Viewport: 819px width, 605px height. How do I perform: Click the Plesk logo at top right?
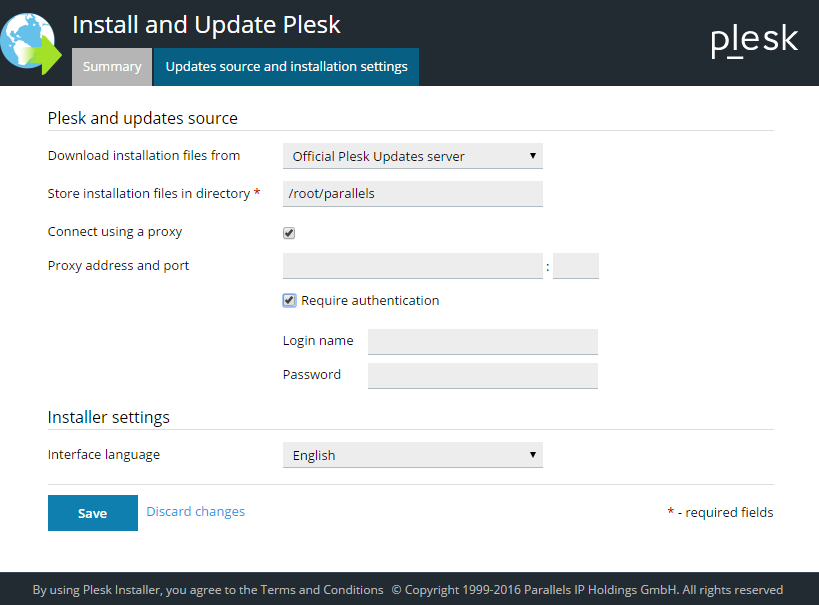pos(754,40)
